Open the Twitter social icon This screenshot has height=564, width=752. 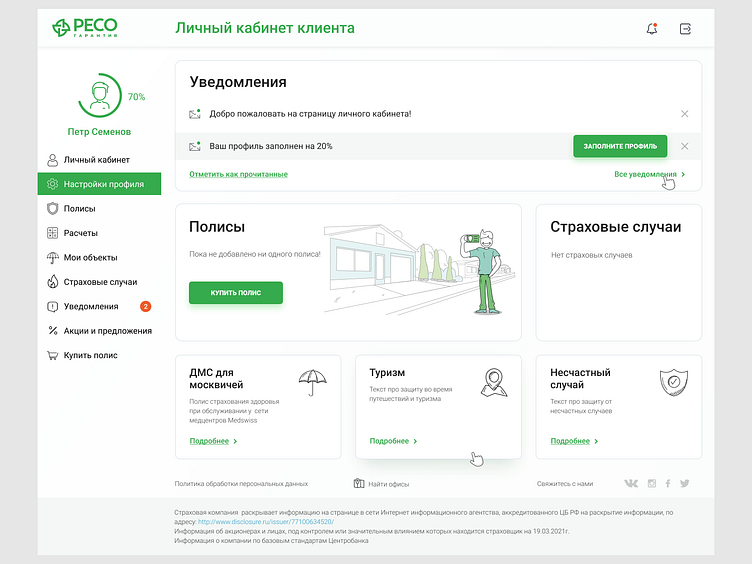coord(685,483)
